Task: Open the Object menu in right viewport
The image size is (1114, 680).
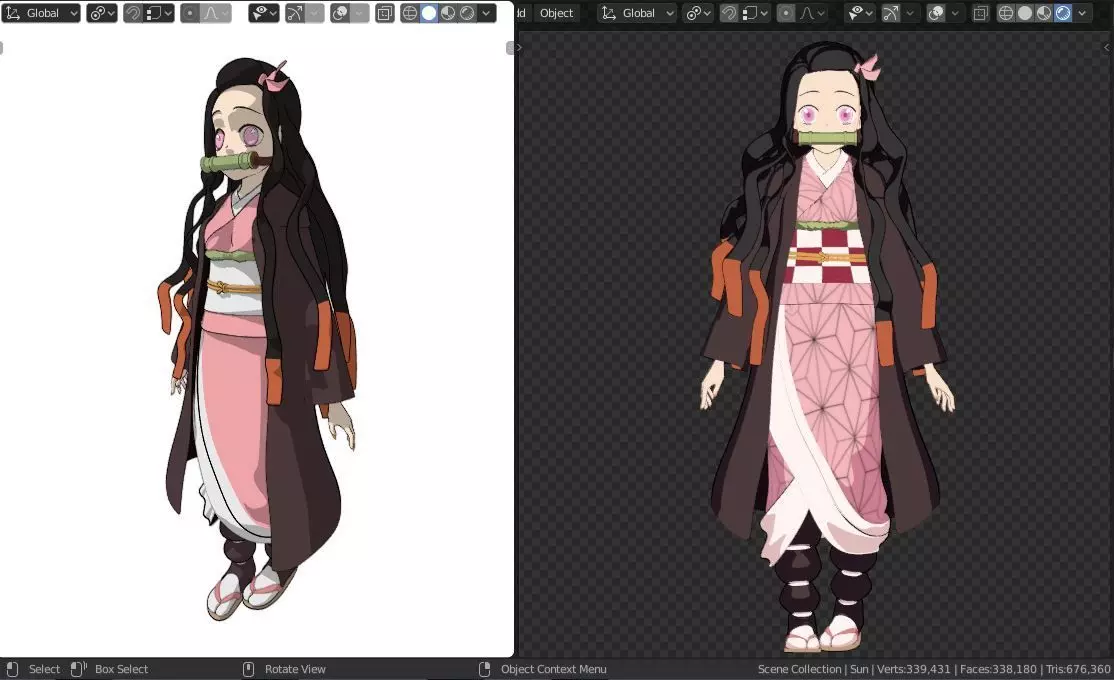Action: tap(556, 13)
